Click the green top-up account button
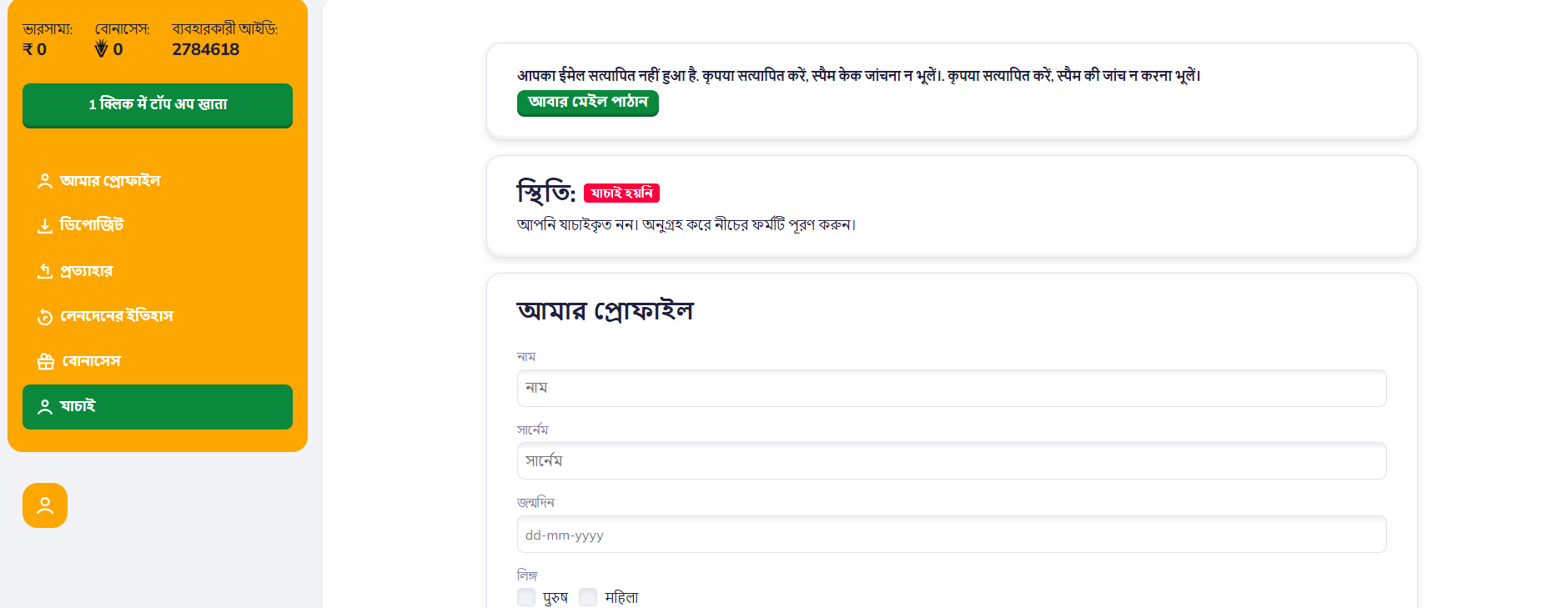 pos(158,105)
